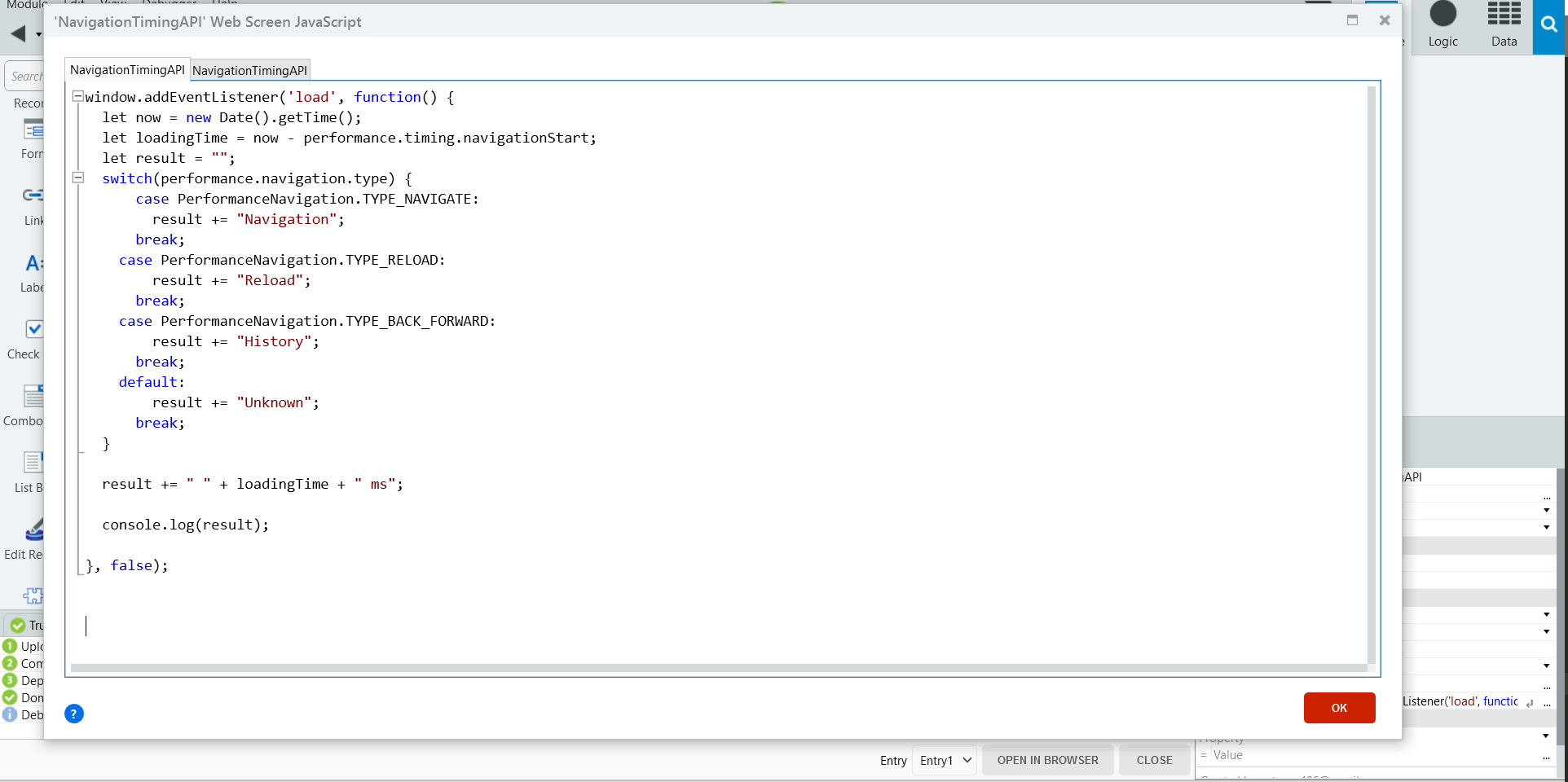Select the List Box widget icon
Image resolution: width=1568 pixels, height=782 pixels.
33,462
